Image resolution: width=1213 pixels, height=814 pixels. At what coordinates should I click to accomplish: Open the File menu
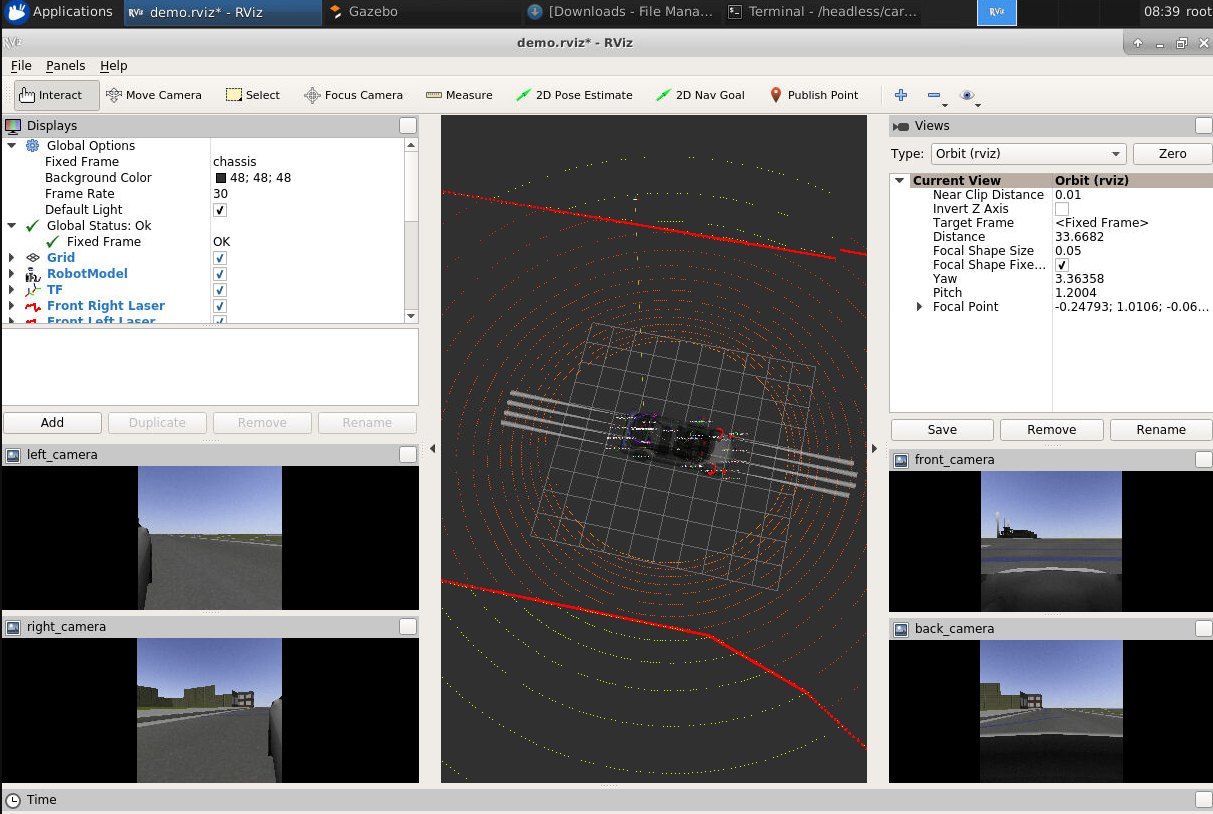[x=21, y=65]
